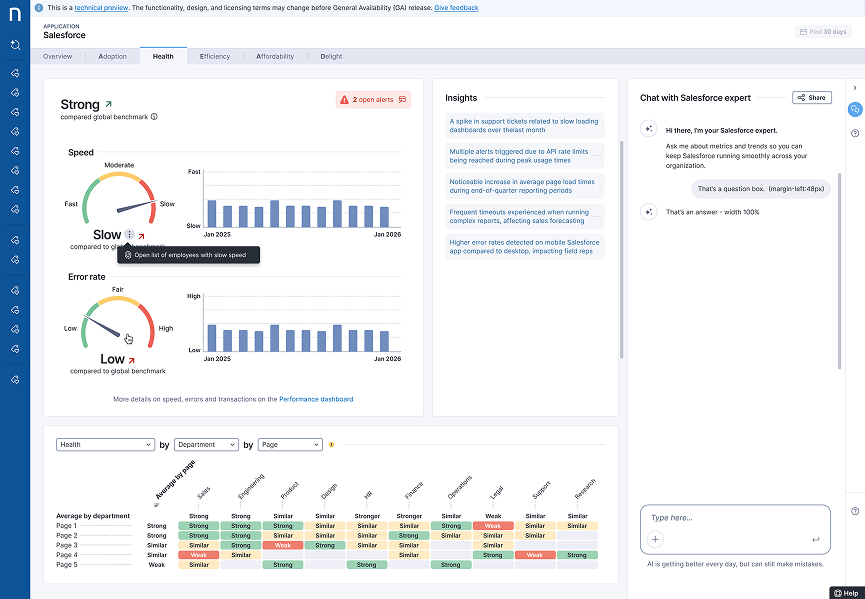This screenshot has height=599, width=865.
Task: Open the Page dropdown
Action: 290,445
